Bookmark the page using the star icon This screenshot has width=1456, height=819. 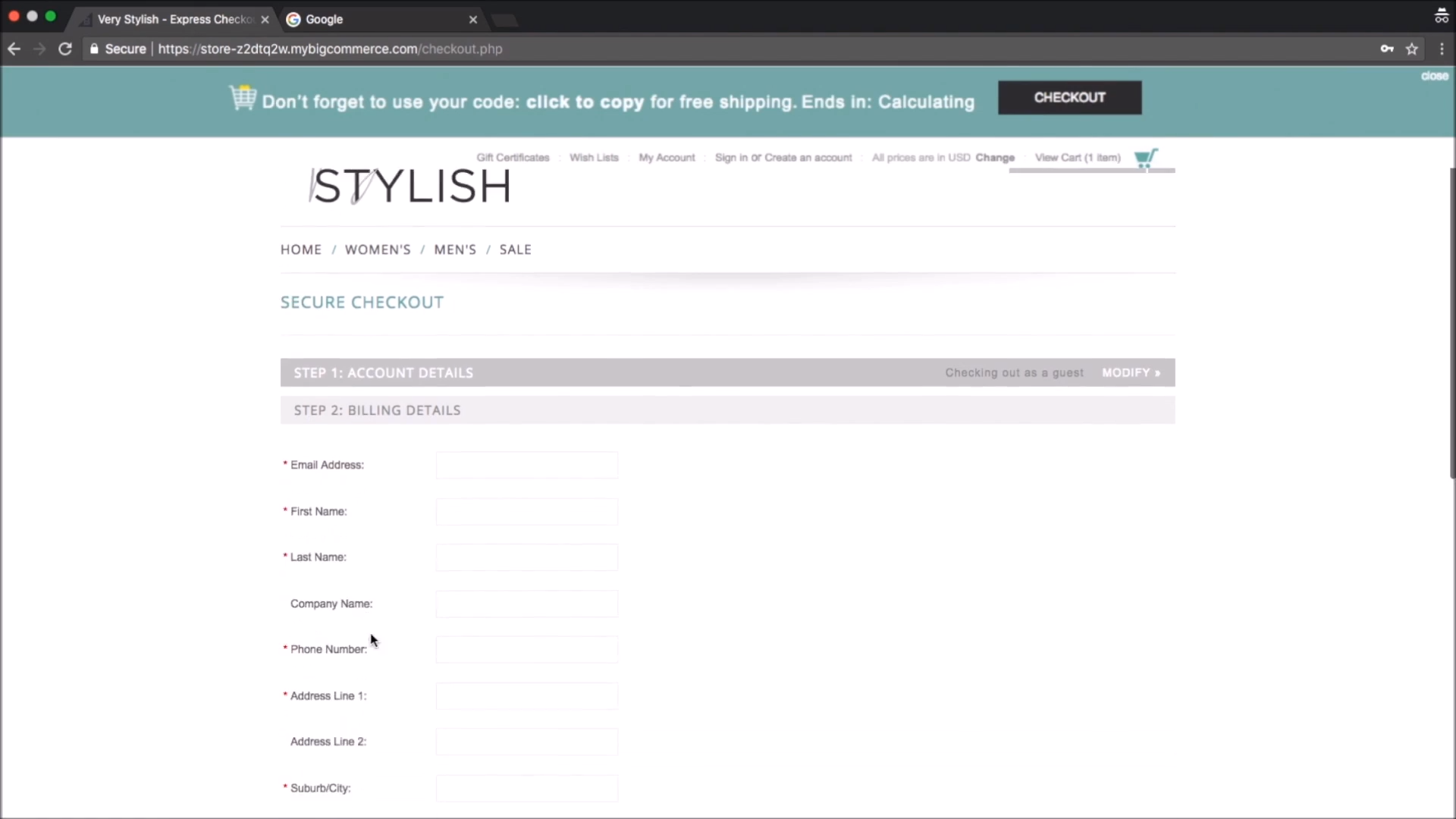tap(1413, 49)
